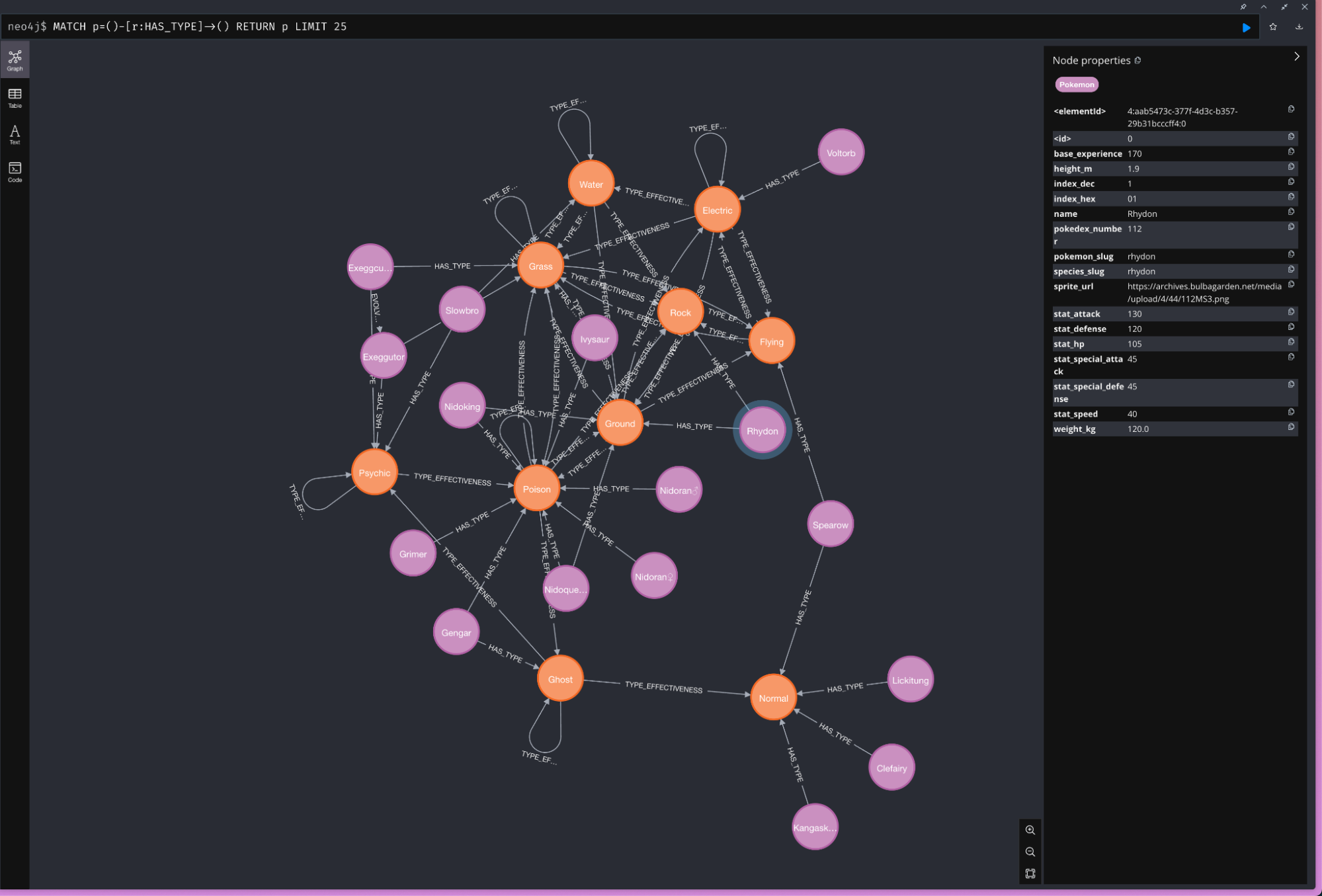The width and height of the screenshot is (1322, 896).
Task: Select the Electric type node
Action: [x=717, y=210]
